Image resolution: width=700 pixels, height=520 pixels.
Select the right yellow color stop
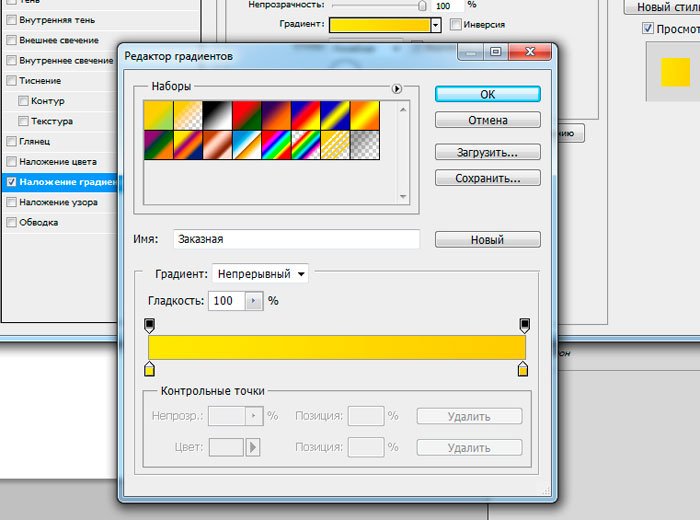[523, 370]
